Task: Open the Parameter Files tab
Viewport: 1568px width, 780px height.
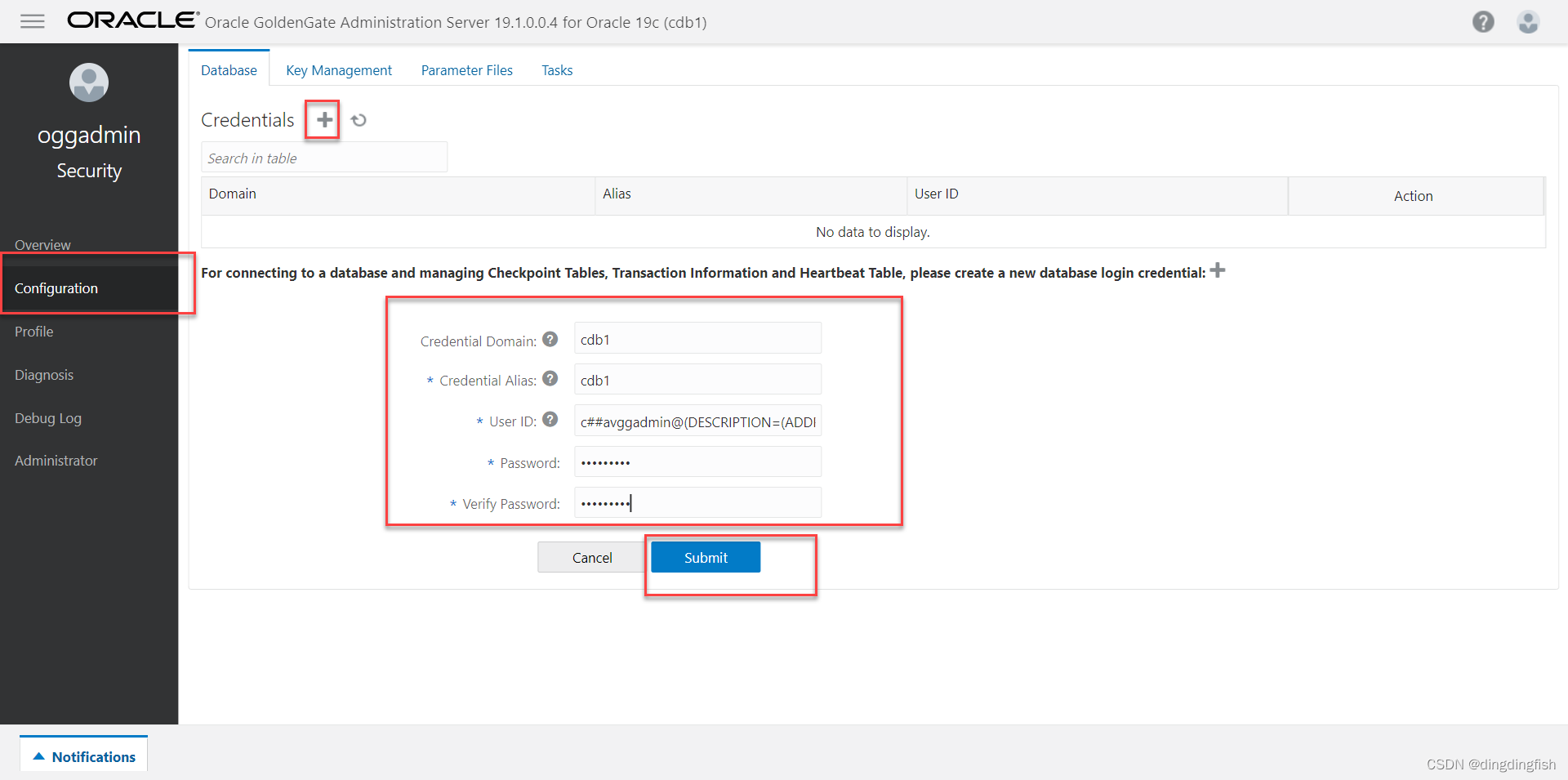Action: point(467,70)
